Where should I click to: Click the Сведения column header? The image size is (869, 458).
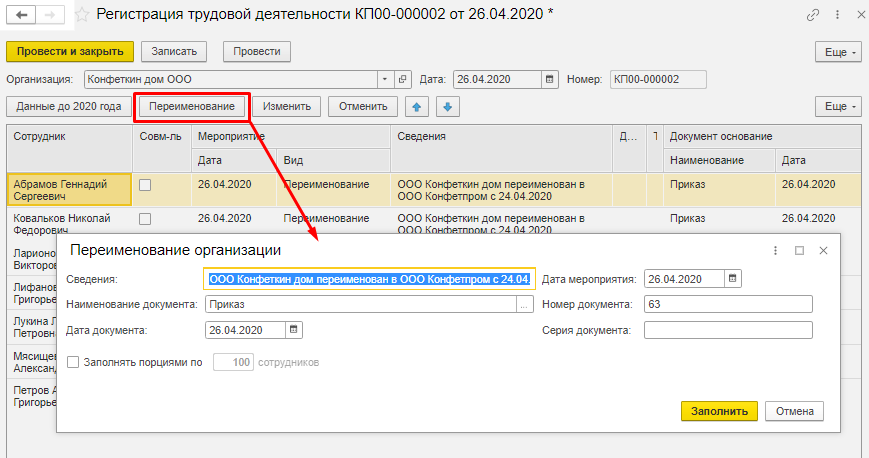click(x=502, y=148)
